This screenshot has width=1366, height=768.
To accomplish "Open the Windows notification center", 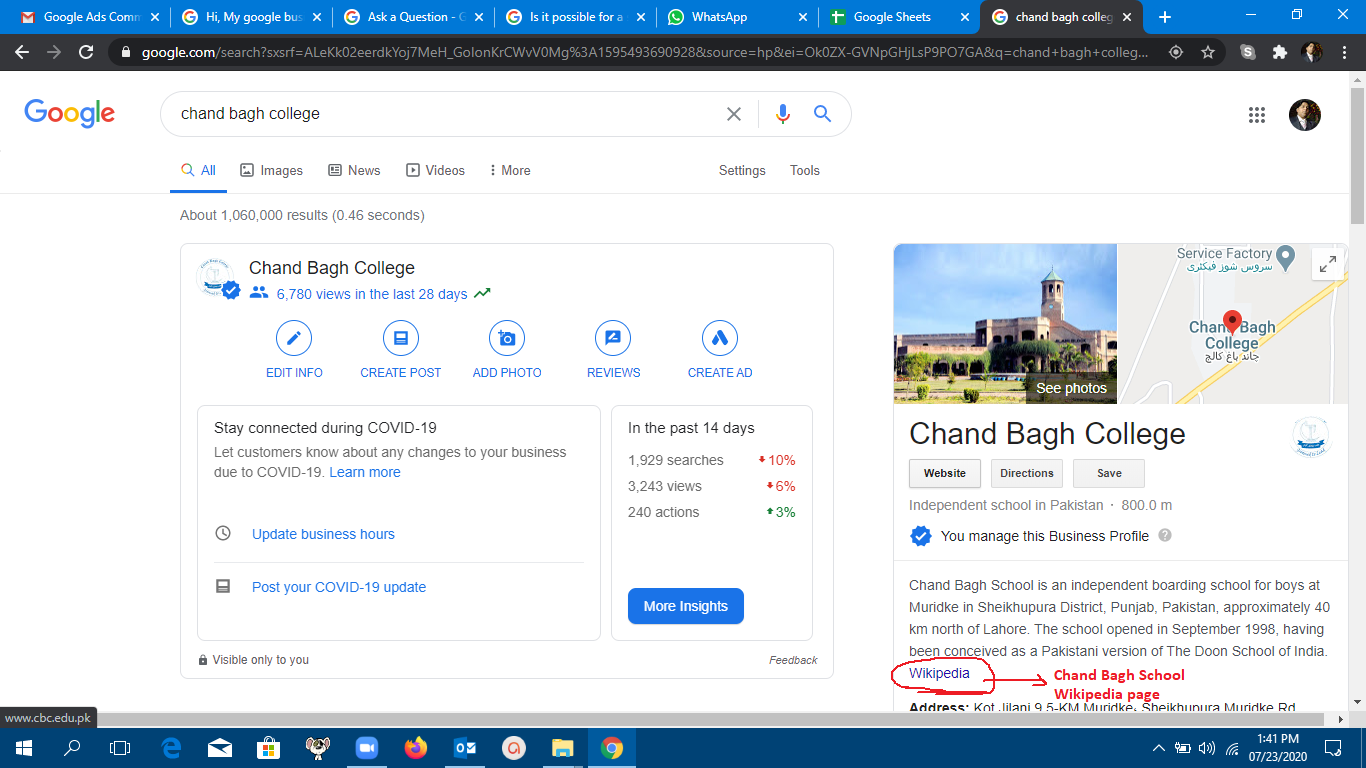I will click(1333, 747).
